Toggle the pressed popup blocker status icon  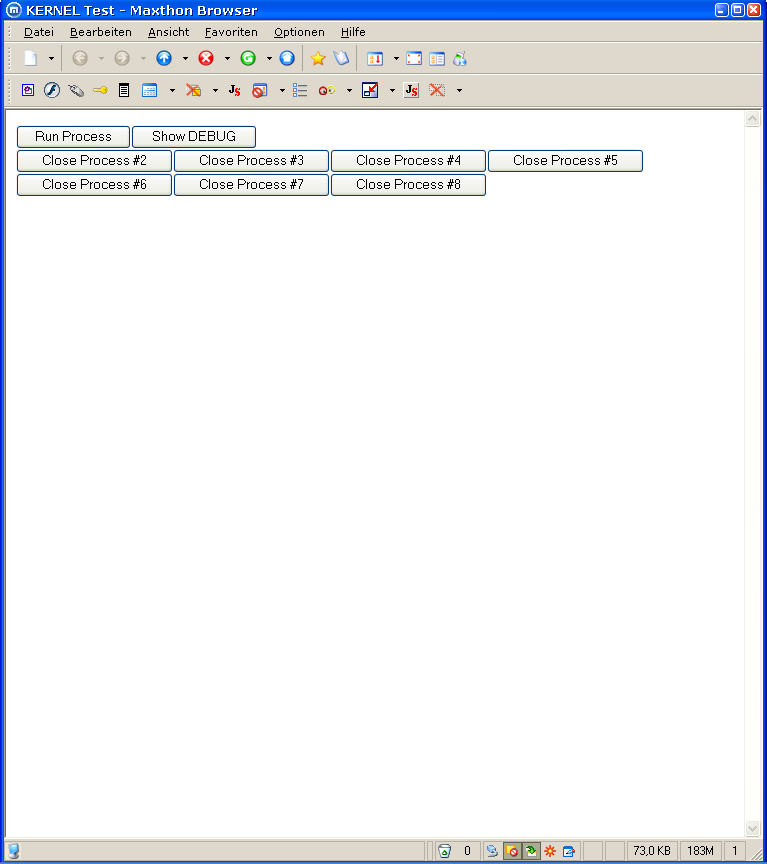[x=512, y=851]
